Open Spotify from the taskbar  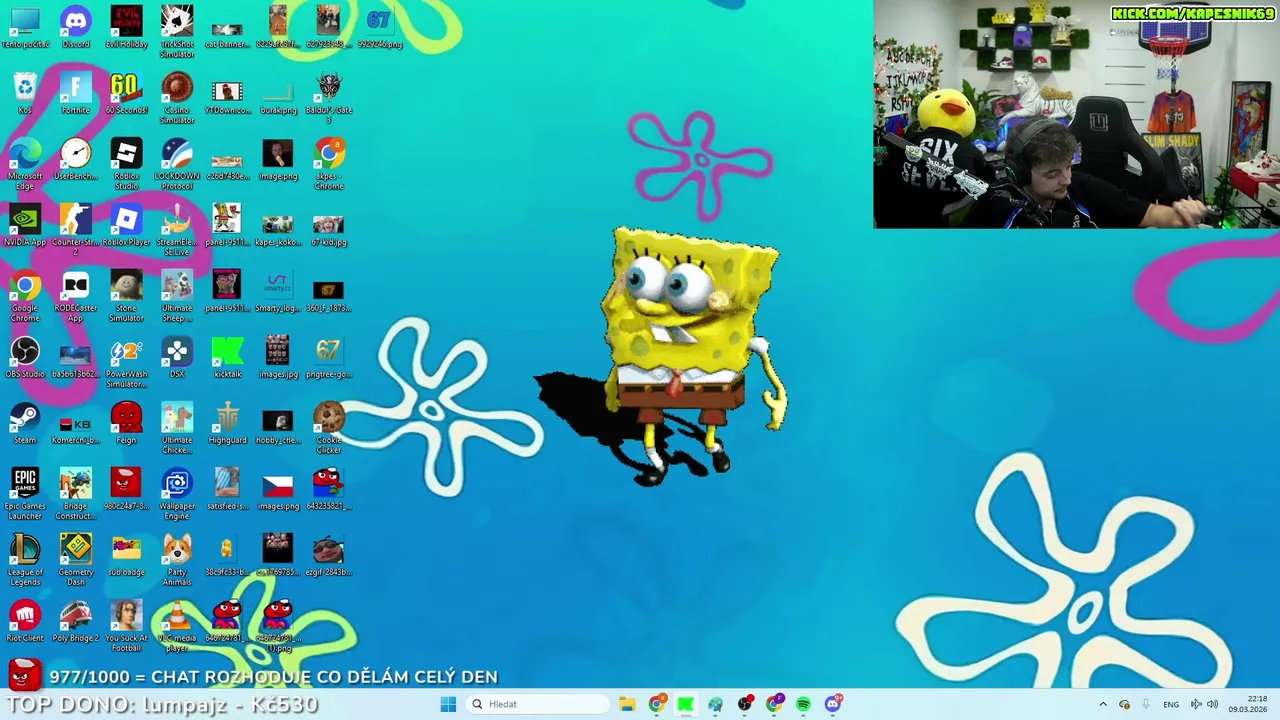[804, 704]
